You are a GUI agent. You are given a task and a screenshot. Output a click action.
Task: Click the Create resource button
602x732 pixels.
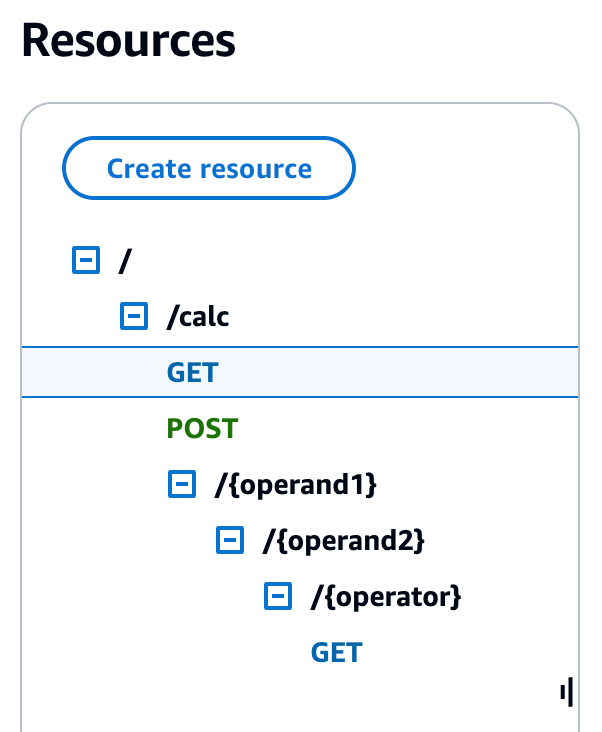point(209,168)
